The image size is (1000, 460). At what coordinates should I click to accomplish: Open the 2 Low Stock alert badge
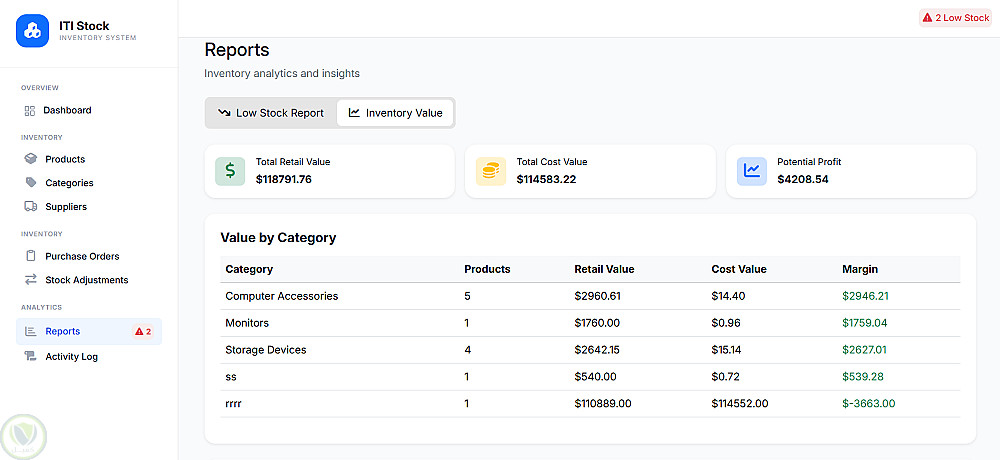click(956, 18)
